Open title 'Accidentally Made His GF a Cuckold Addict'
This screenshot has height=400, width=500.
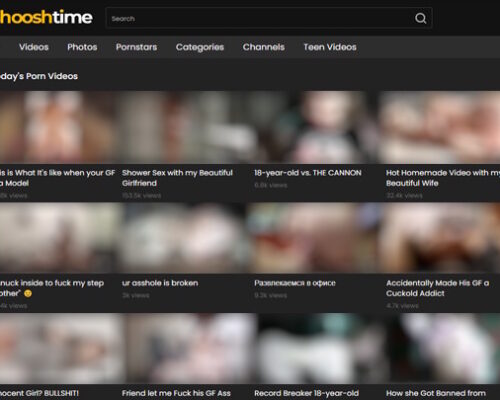(x=437, y=288)
